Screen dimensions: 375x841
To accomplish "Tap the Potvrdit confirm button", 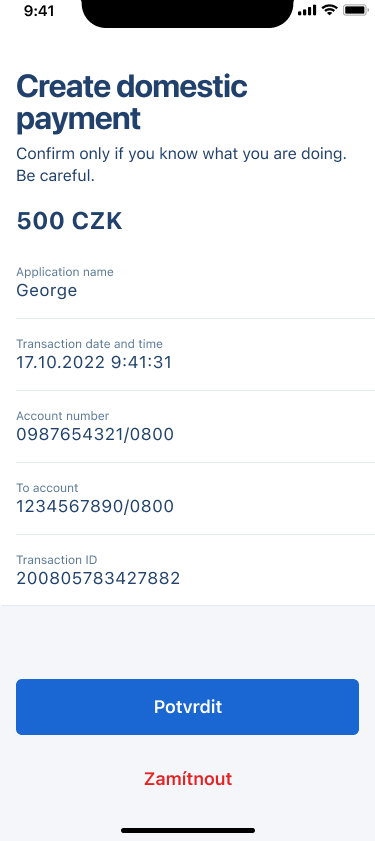I will [x=187, y=706].
